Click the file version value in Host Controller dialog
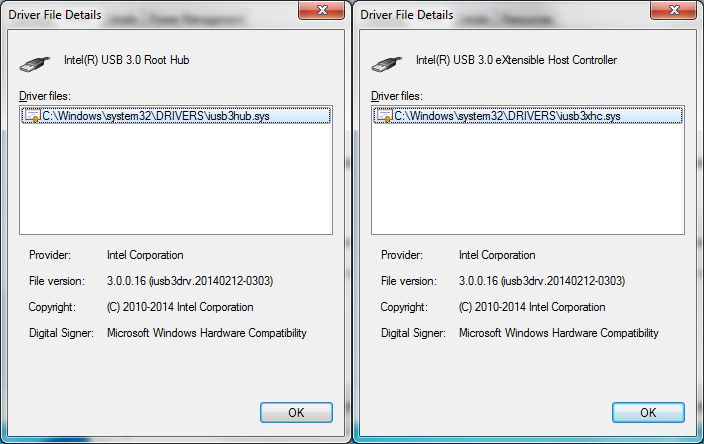The height and width of the screenshot is (444, 704). coord(542,281)
